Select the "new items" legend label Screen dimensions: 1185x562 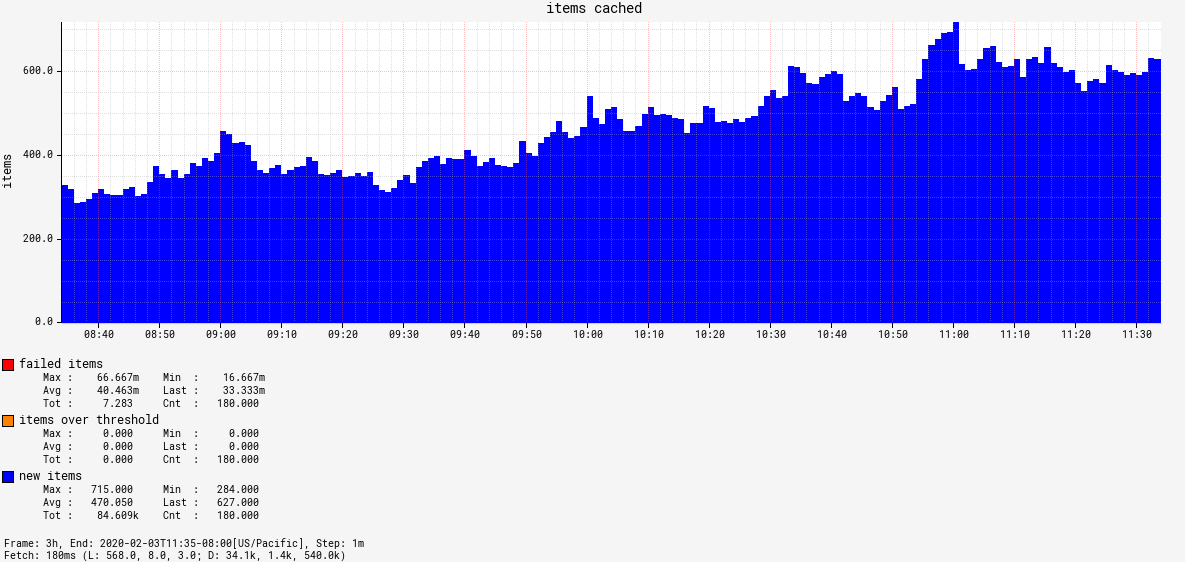[x=50, y=476]
